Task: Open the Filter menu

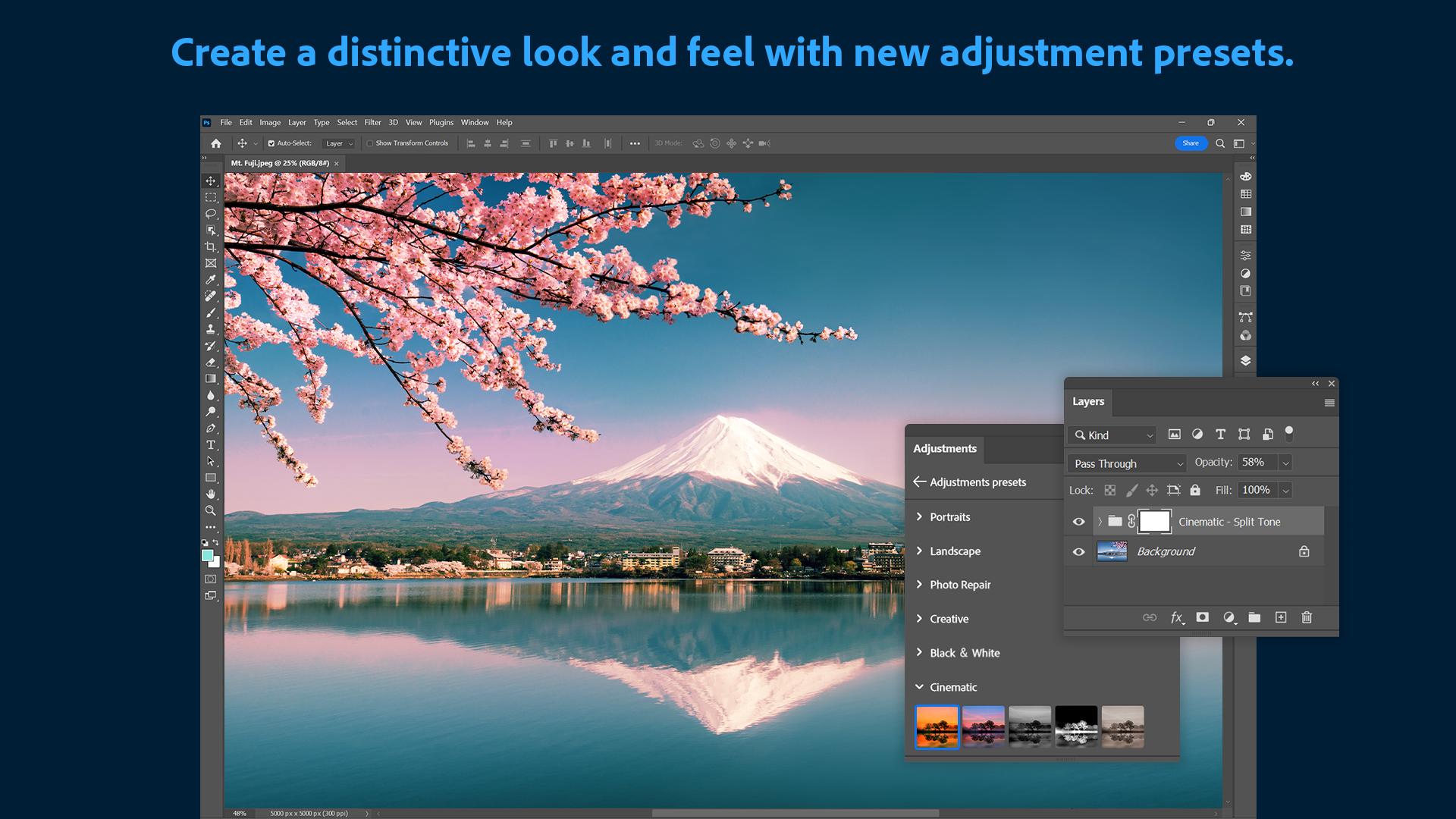Action: point(372,122)
